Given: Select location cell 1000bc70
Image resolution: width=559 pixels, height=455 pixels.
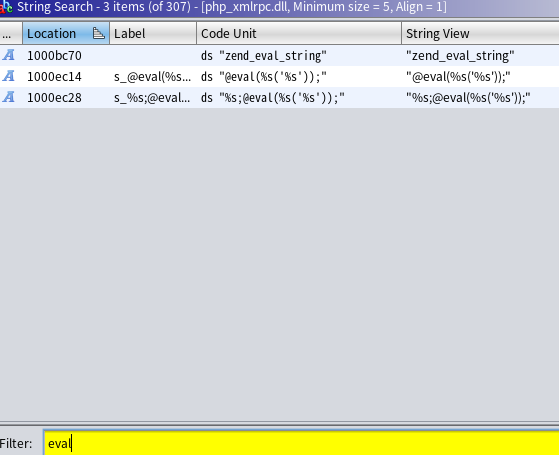Looking at the screenshot, I should click(54, 56).
